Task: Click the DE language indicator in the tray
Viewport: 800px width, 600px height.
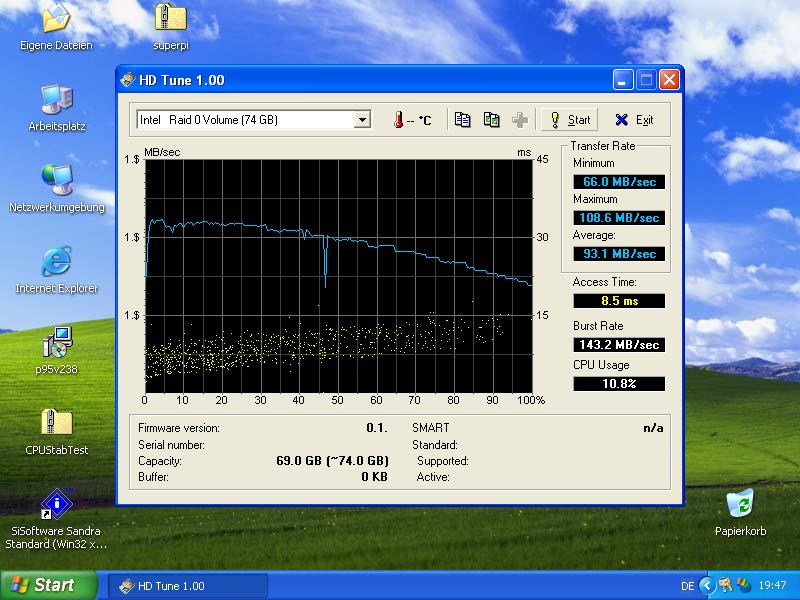Action: [687, 586]
